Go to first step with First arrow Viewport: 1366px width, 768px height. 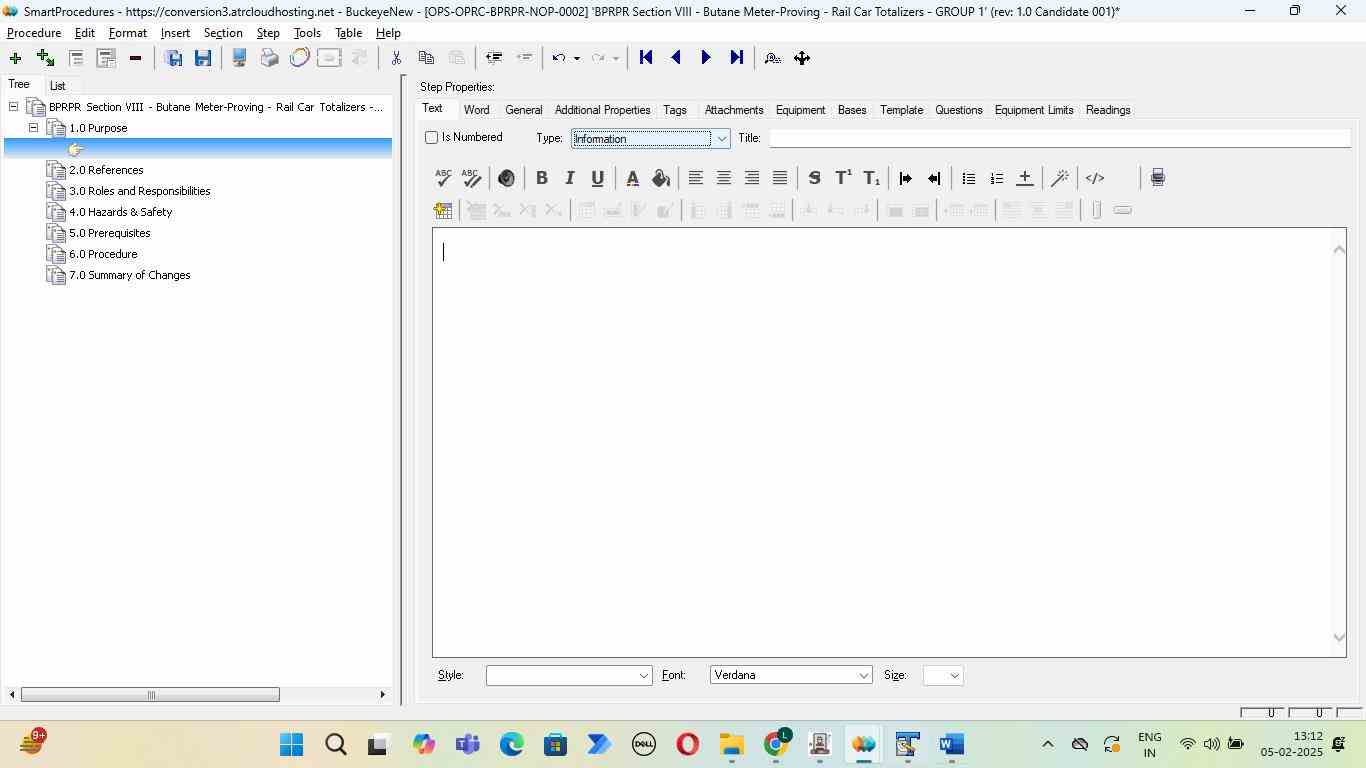point(646,58)
